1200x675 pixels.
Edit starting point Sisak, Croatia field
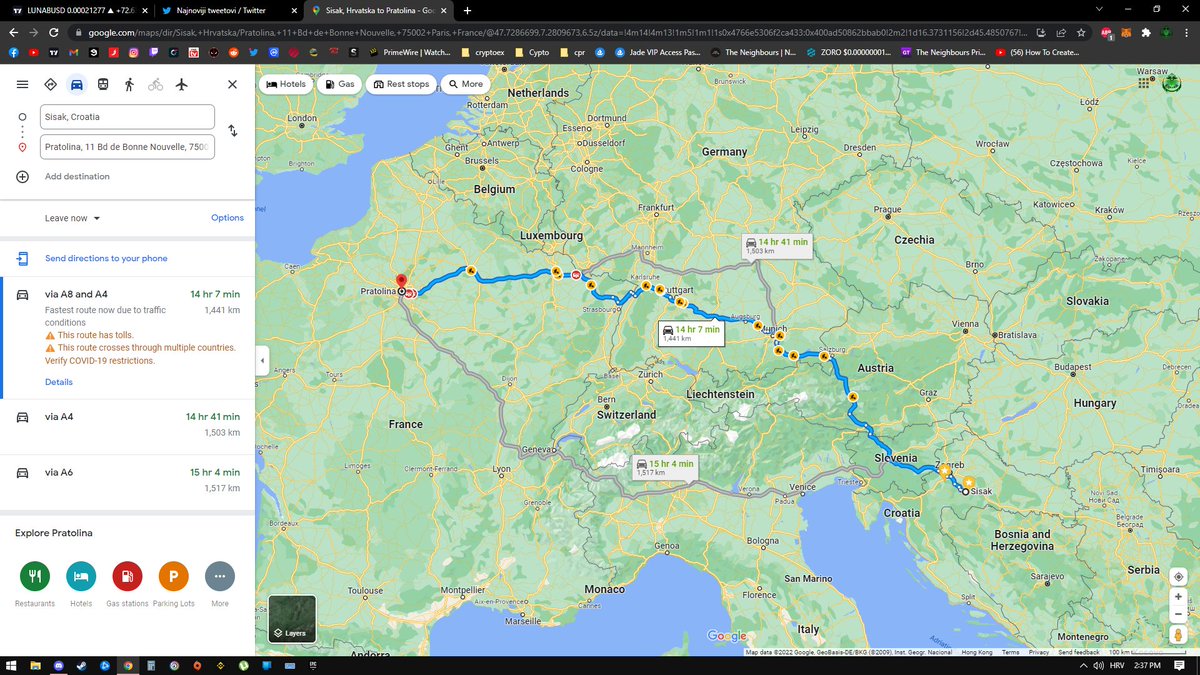[x=127, y=116]
